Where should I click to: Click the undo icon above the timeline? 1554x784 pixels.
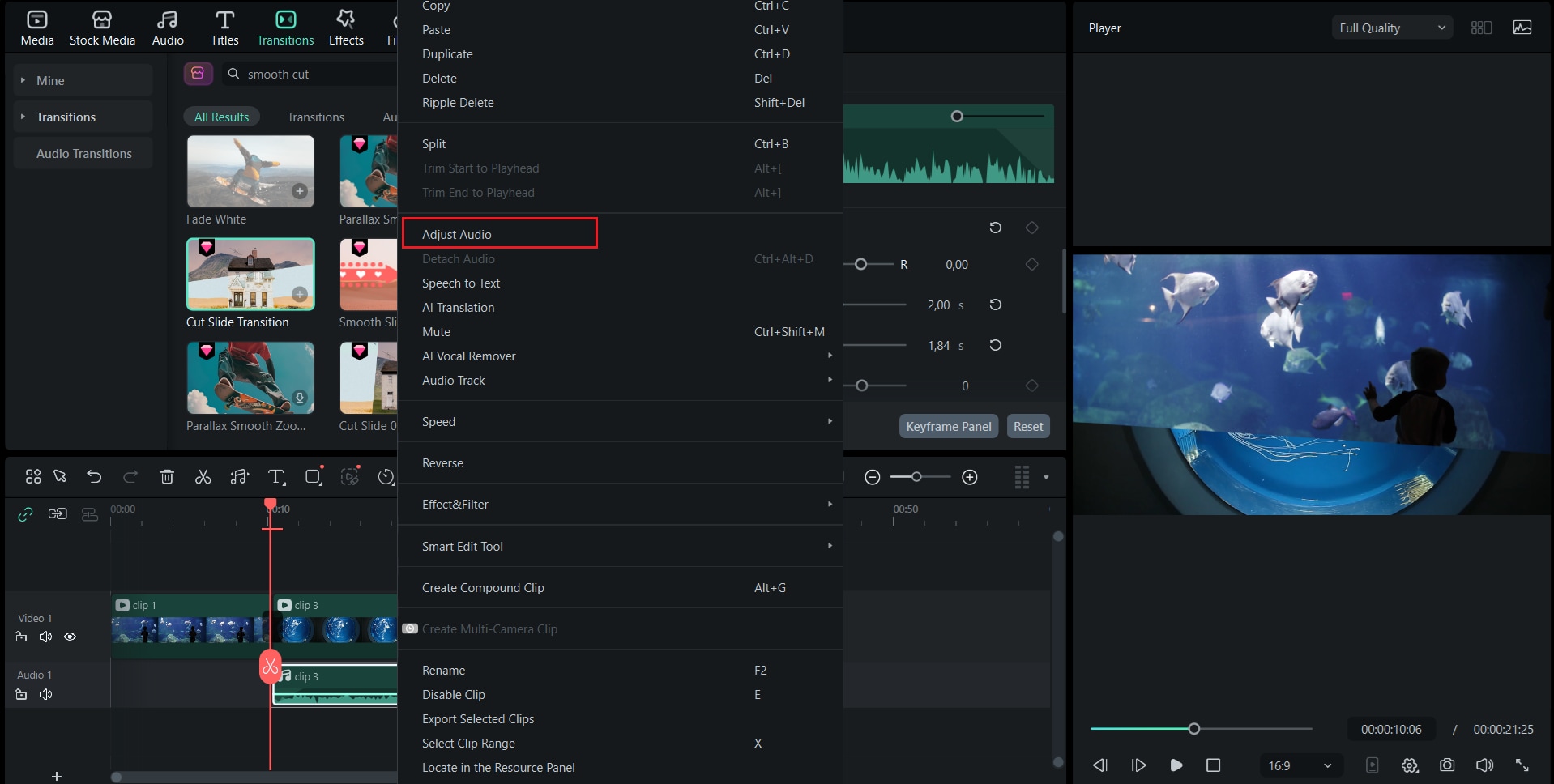tap(94, 476)
